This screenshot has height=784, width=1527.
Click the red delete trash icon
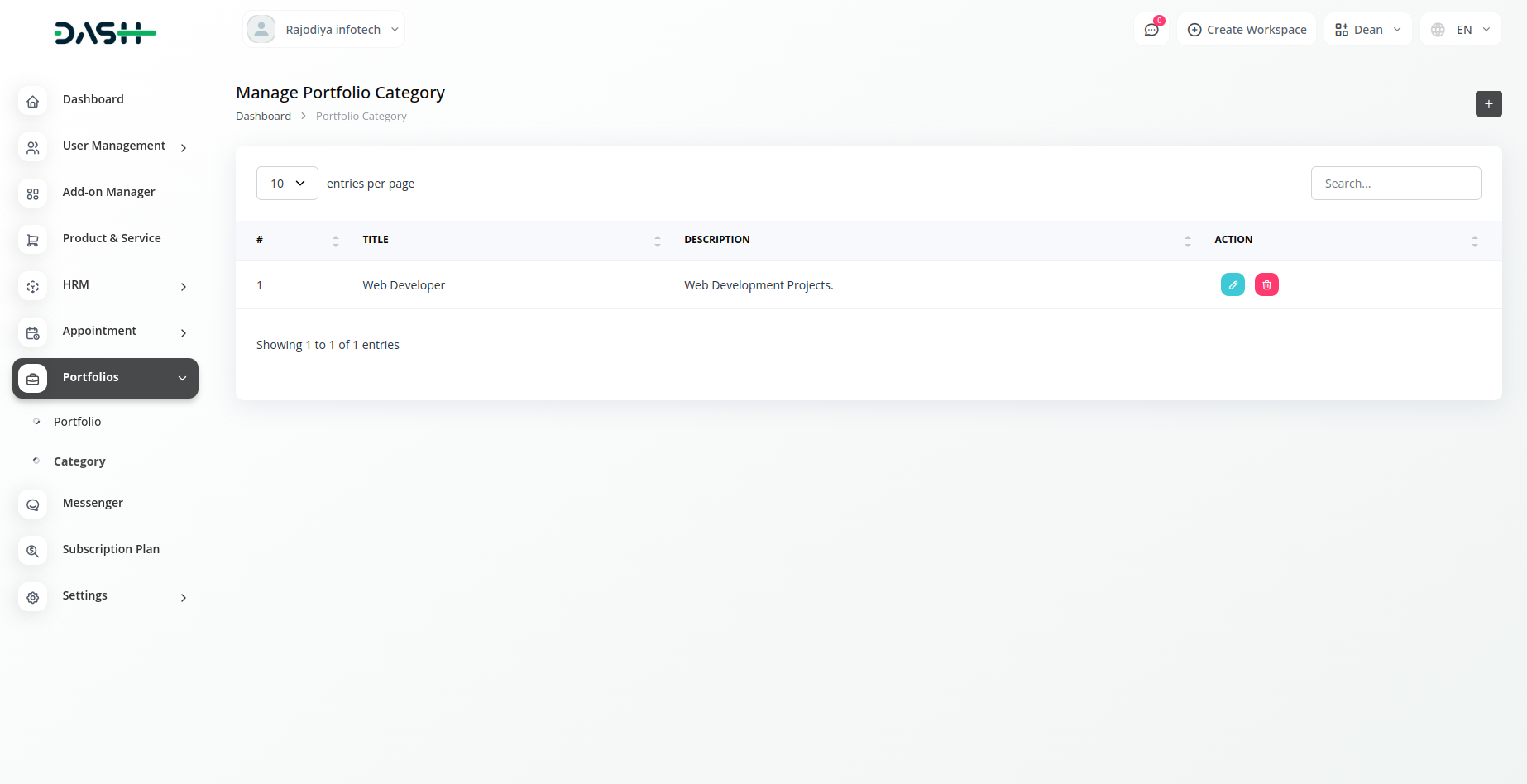tap(1266, 284)
